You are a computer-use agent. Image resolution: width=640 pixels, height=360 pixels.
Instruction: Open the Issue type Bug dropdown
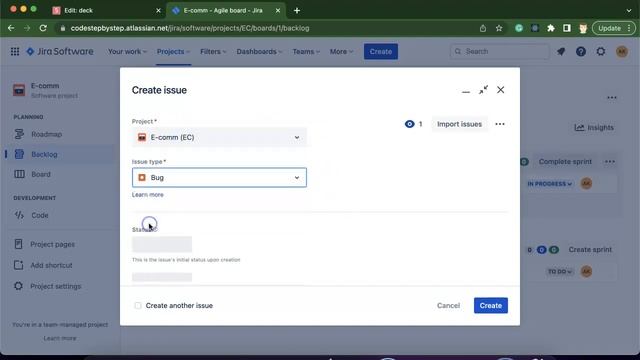(x=219, y=178)
